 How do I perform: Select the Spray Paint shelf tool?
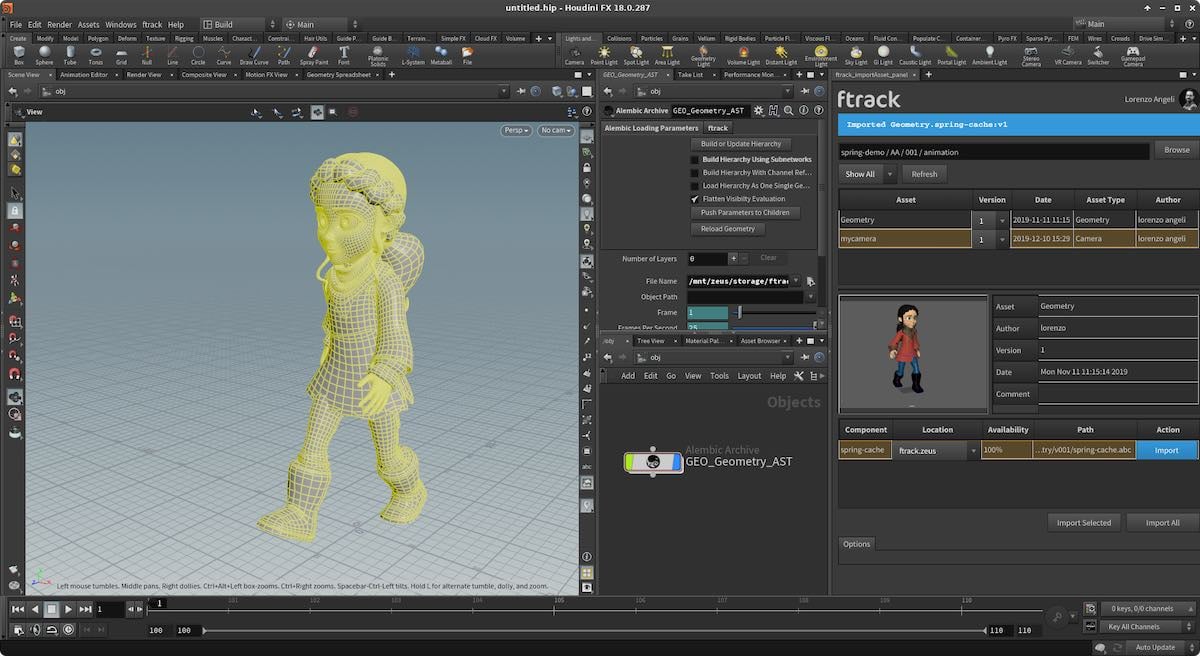pos(314,55)
